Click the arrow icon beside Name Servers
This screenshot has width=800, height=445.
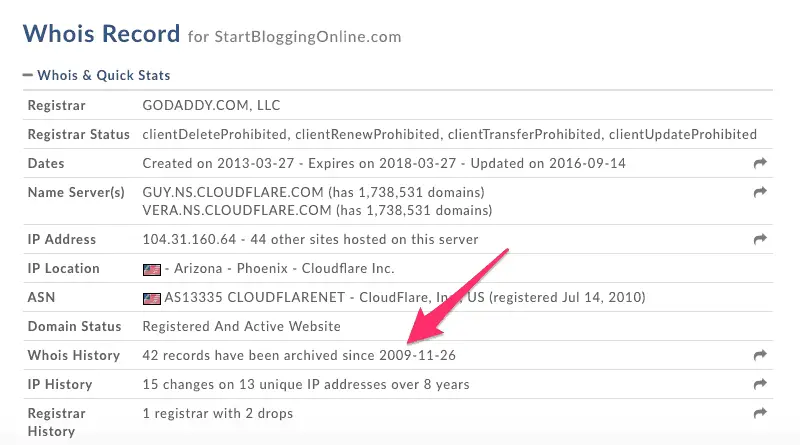[760, 192]
